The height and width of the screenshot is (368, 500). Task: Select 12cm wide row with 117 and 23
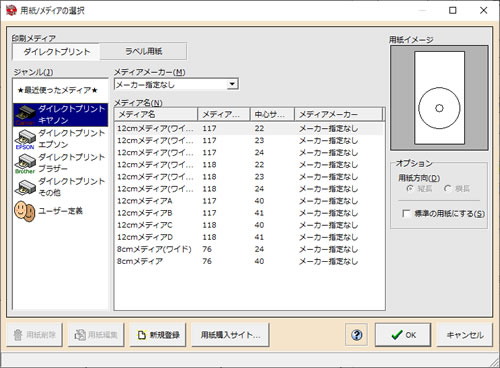[x=249, y=140]
